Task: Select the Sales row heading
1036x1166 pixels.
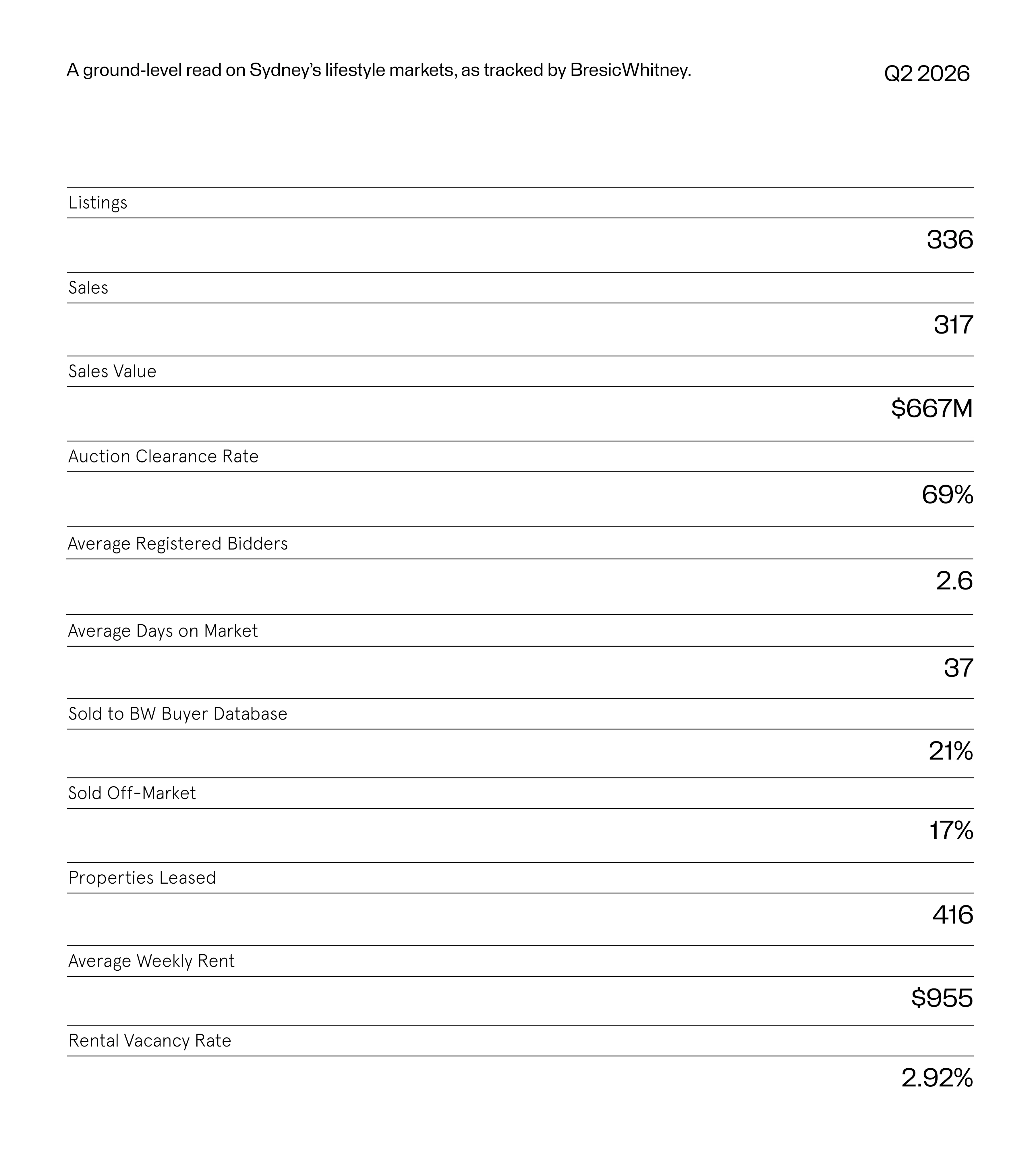Action: pyautogui.click(x=88, y=288)
